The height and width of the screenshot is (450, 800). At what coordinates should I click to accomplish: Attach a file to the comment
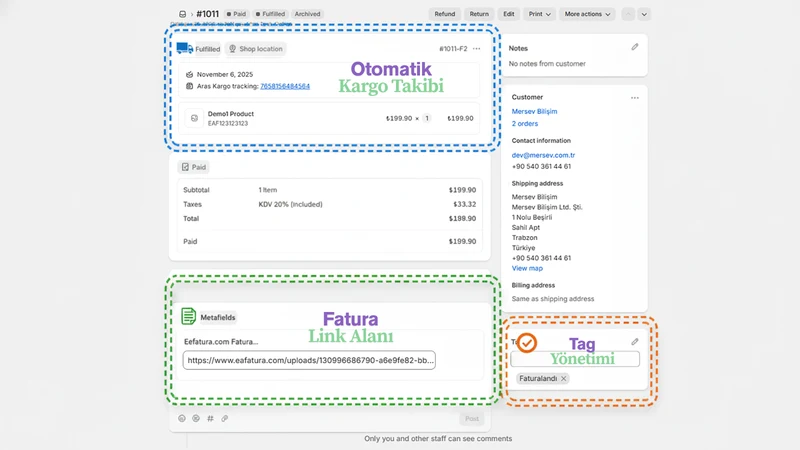pos(224,418)
